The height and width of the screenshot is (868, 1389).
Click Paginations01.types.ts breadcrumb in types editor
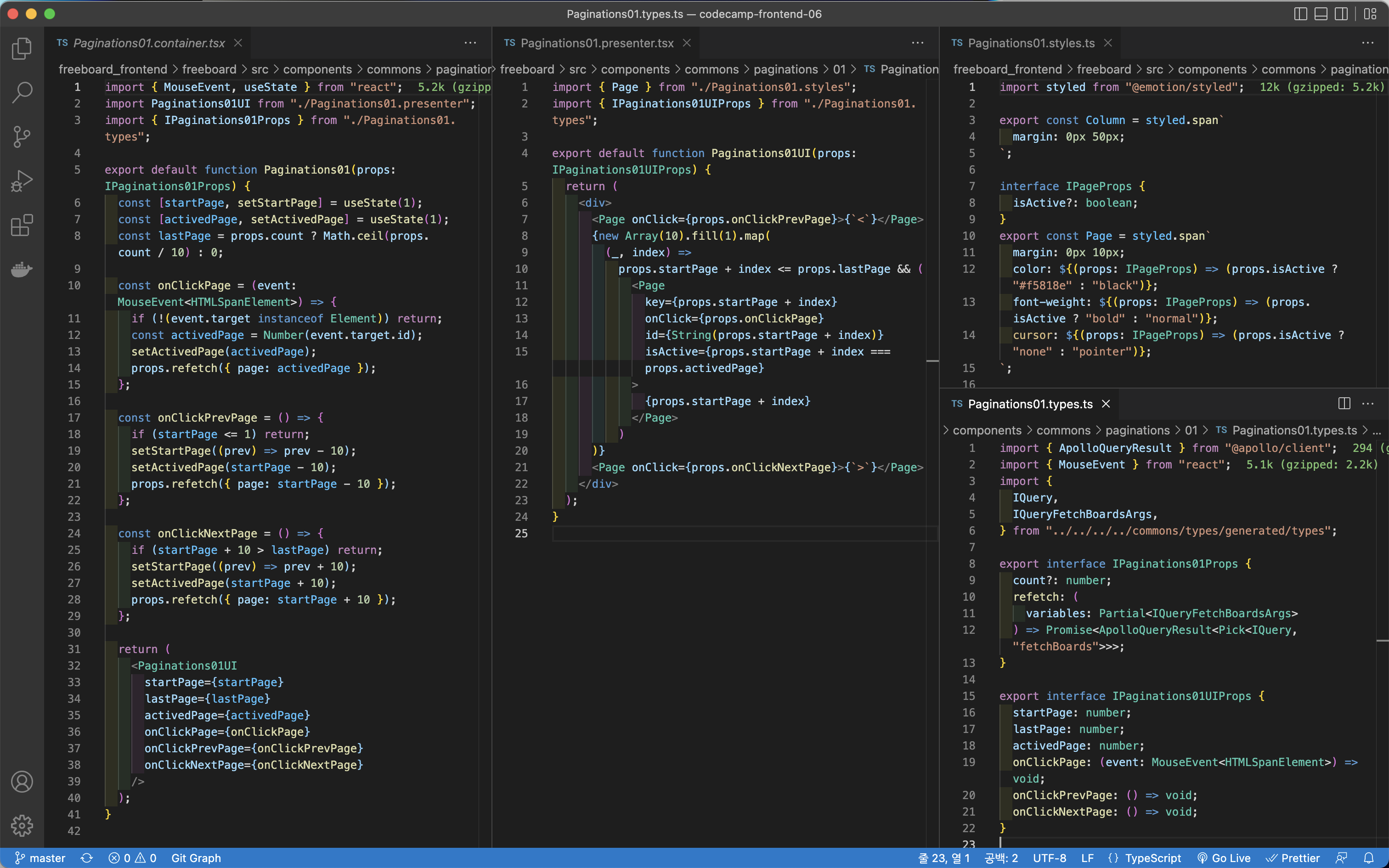[1294, 431]
